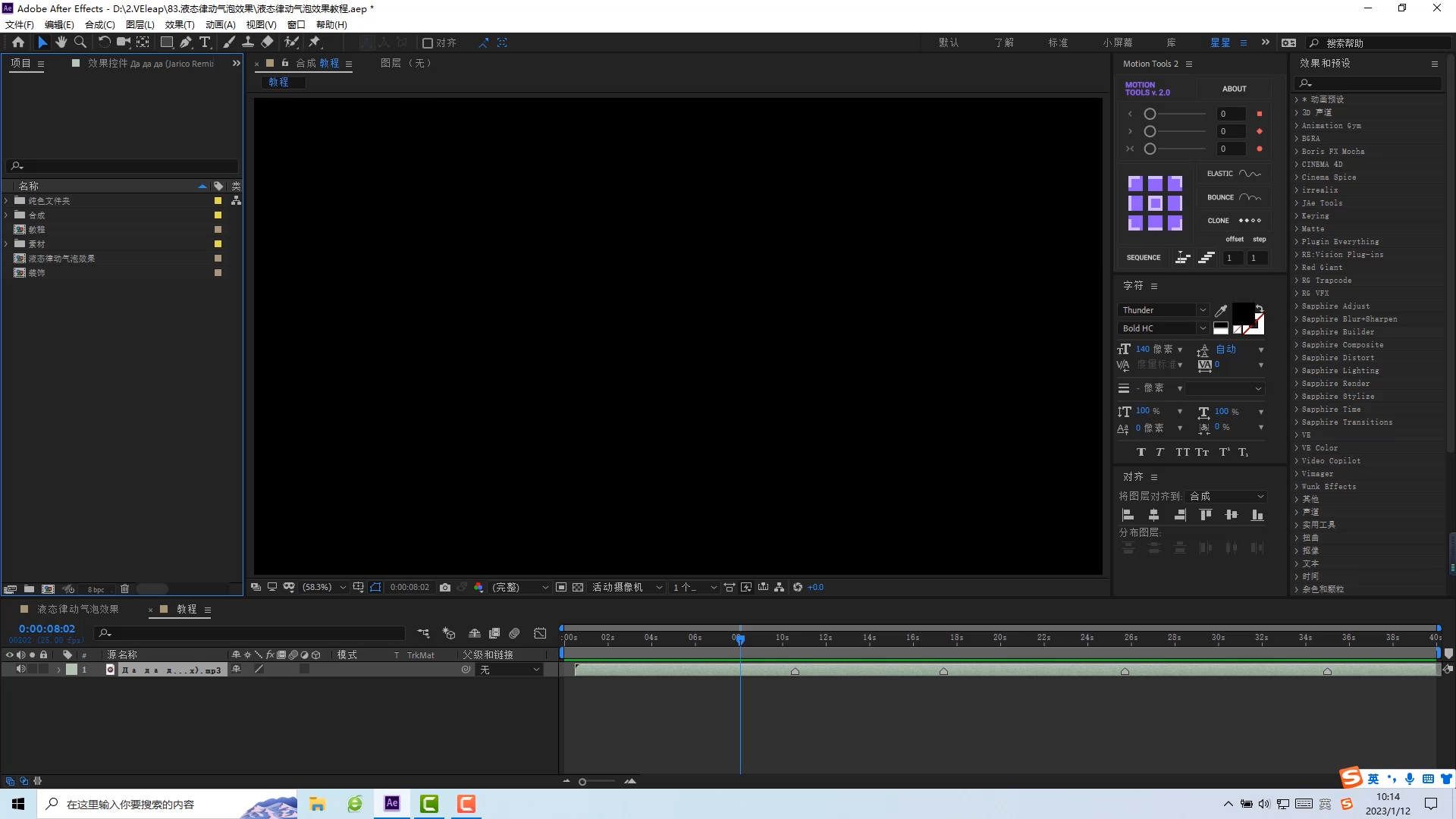Select the Brush tool
The width and height of the screenshot is (1456, 819).
point(228,42)
